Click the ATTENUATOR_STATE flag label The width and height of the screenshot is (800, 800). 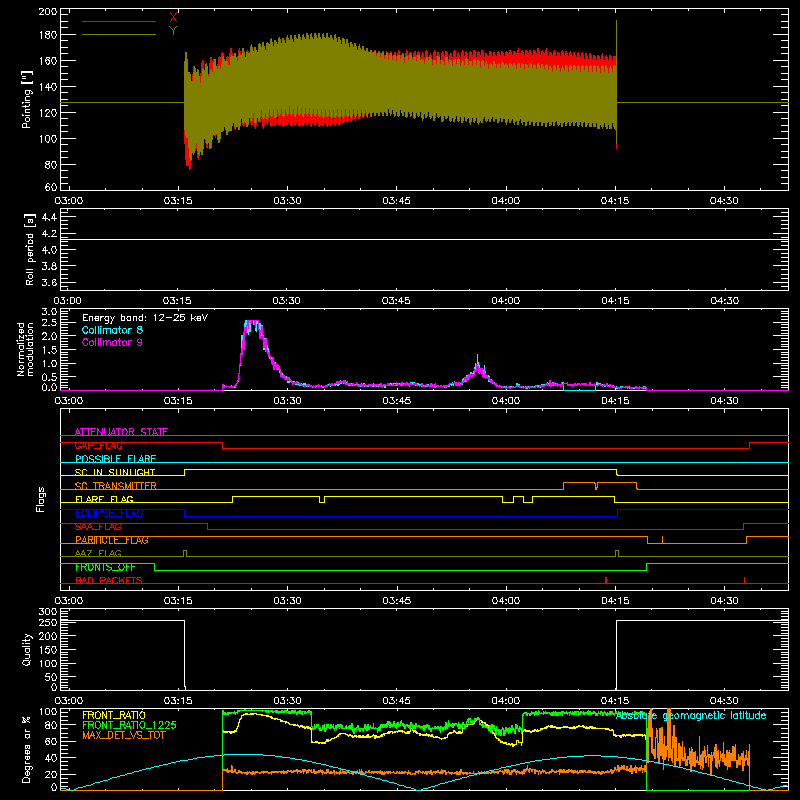tap(121, 432)
